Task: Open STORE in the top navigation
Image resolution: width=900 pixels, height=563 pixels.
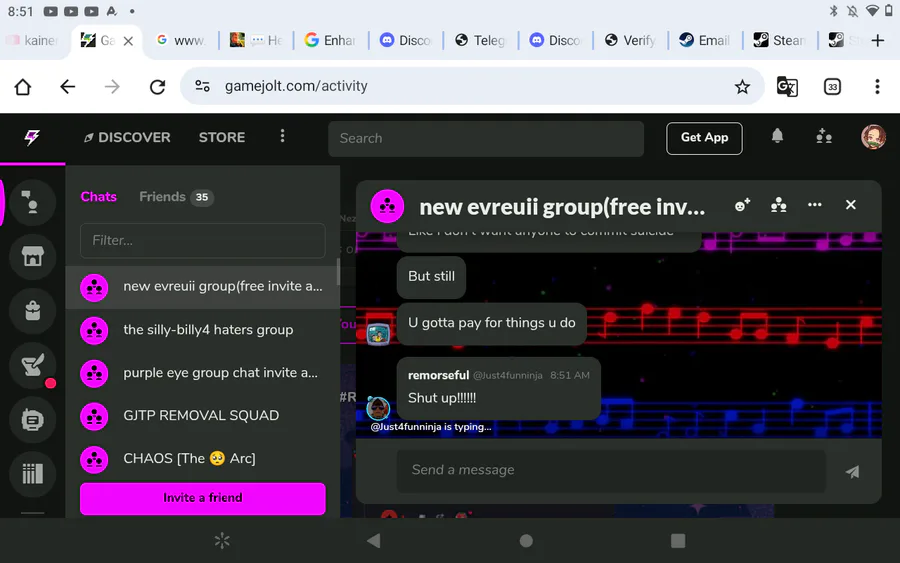Action: (222, 137)
